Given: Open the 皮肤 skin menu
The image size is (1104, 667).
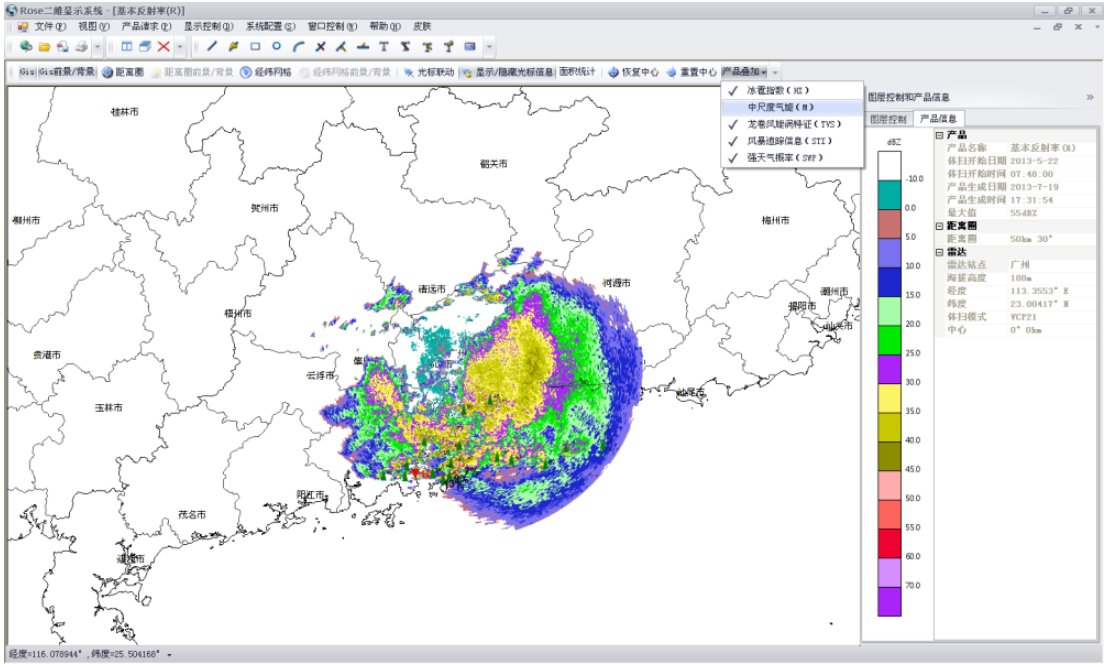Looking at the screenshot, I should coord(422,27).
